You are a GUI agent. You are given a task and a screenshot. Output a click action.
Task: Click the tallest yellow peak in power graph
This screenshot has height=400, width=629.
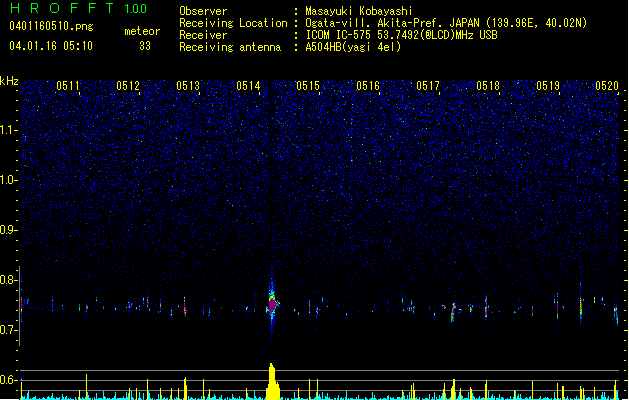pos(272,381)
